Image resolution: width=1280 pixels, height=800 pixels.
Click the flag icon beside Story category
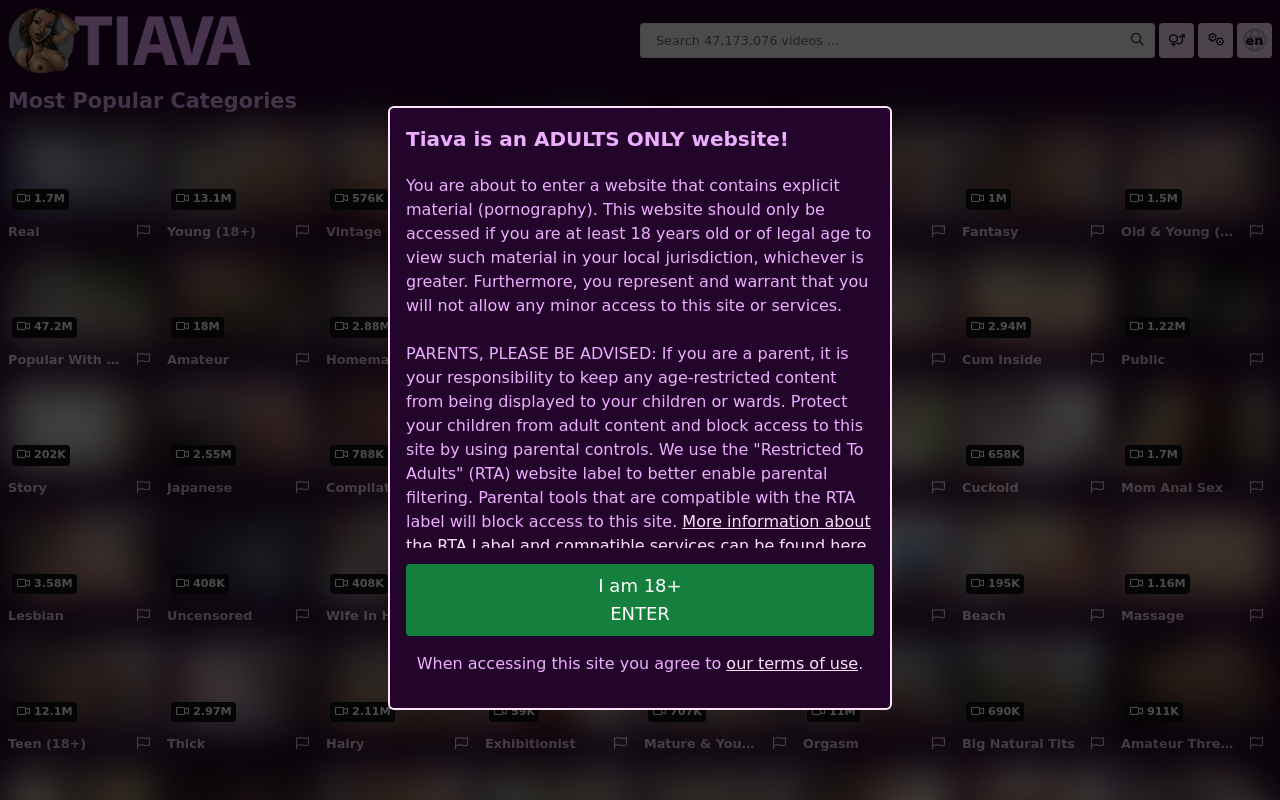[143, 487]
